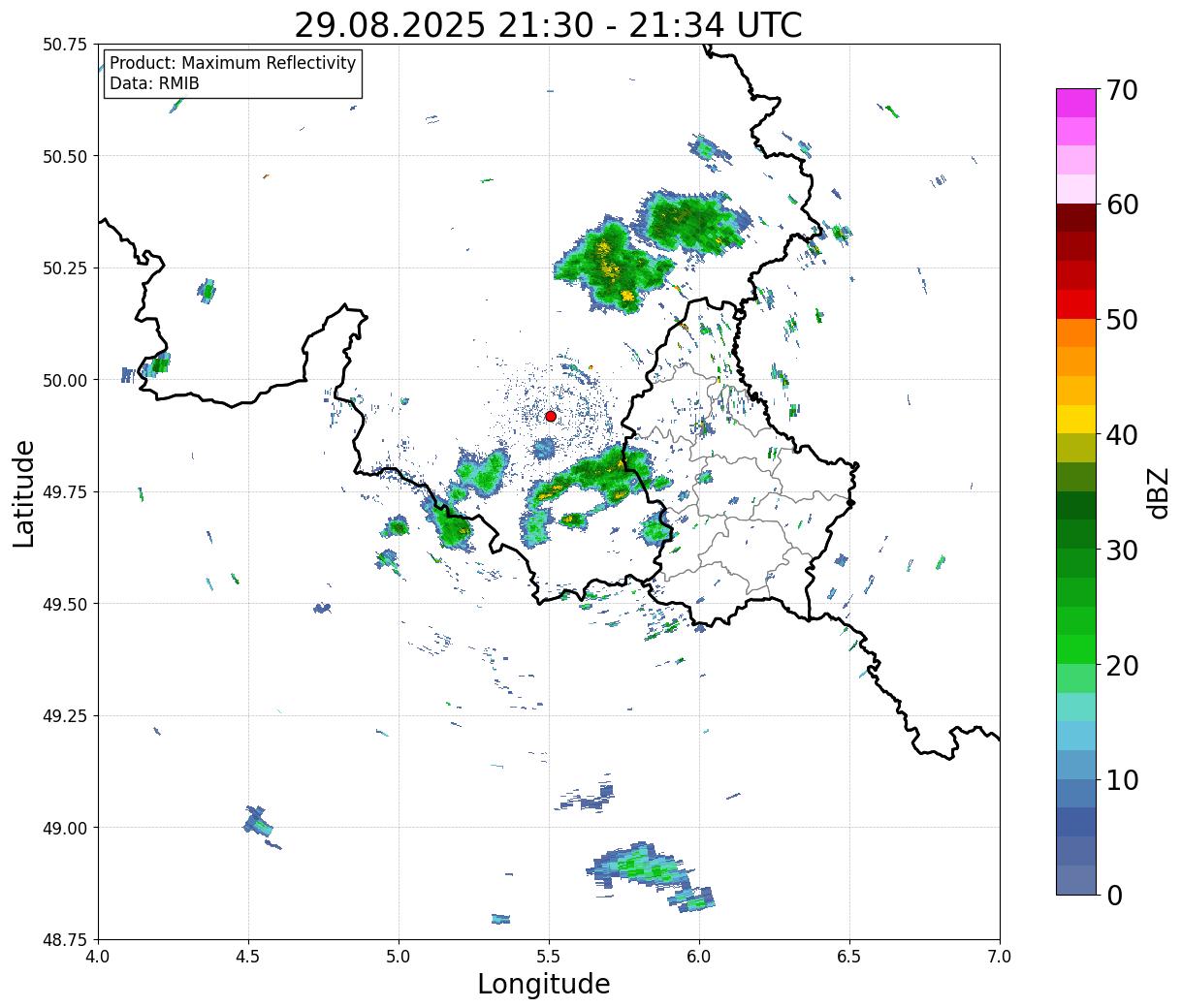Click the bright green colorbar segment above 20
This screenshot has width=1182, height=1008.
pos(1076,648)
